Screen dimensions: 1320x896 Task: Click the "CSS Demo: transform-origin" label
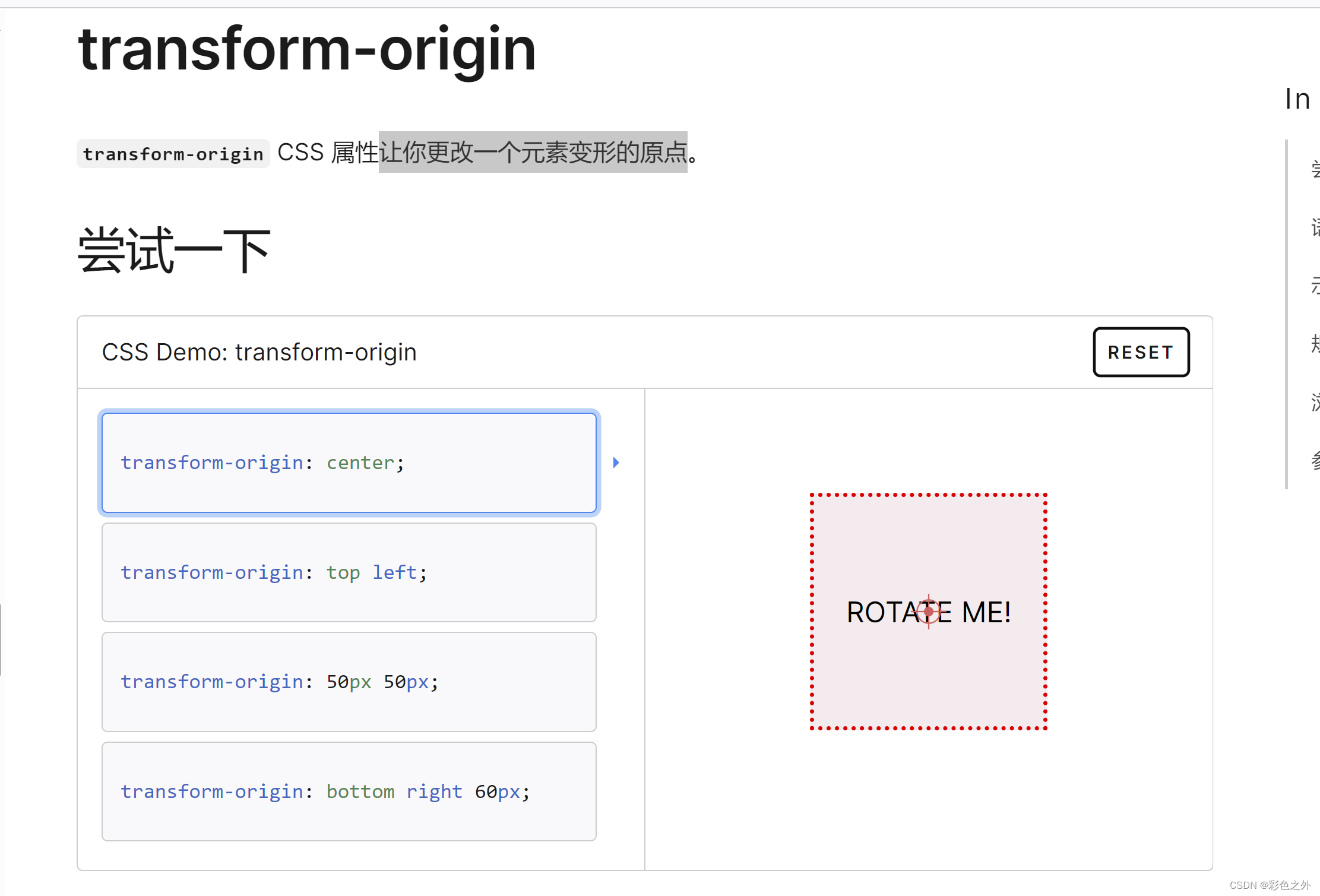point(258,352)
